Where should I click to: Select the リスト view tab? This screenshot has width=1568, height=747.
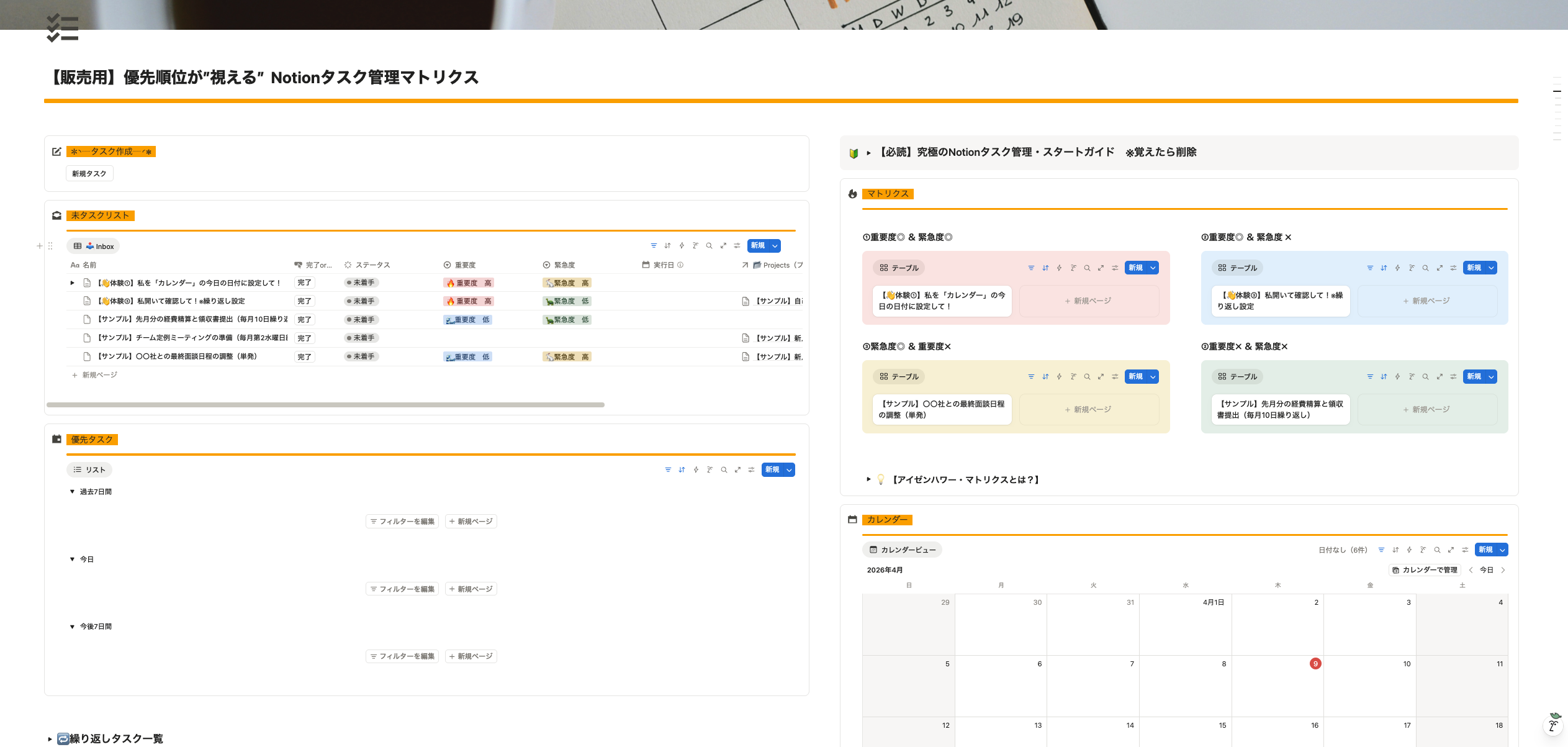(89, 470)
